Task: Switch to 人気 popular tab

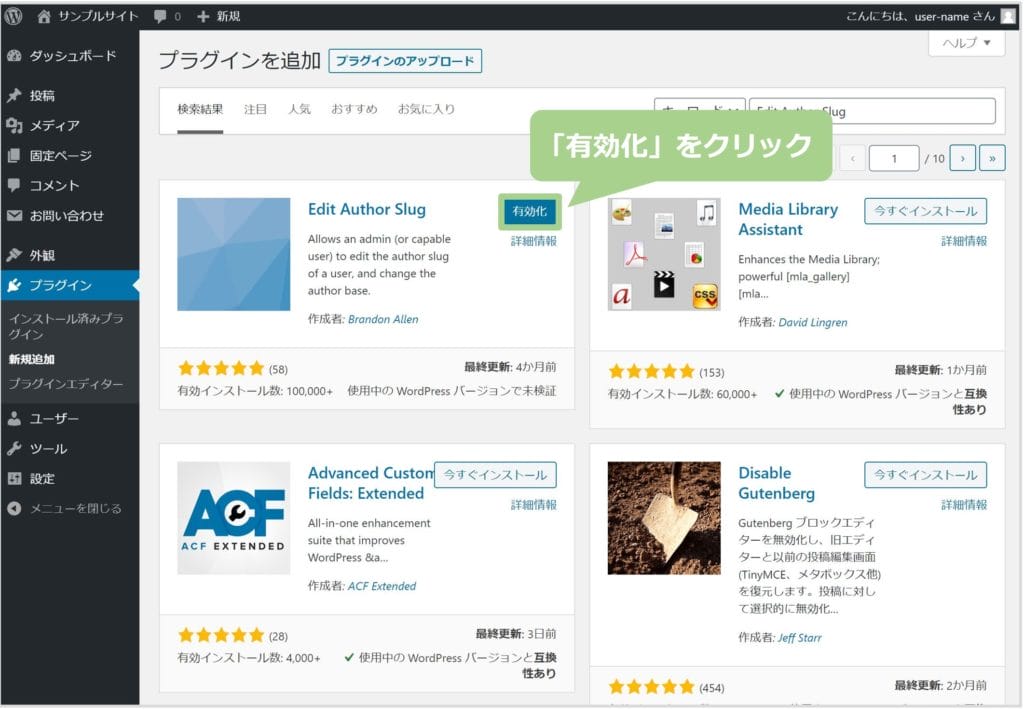Action: [299, 110]
